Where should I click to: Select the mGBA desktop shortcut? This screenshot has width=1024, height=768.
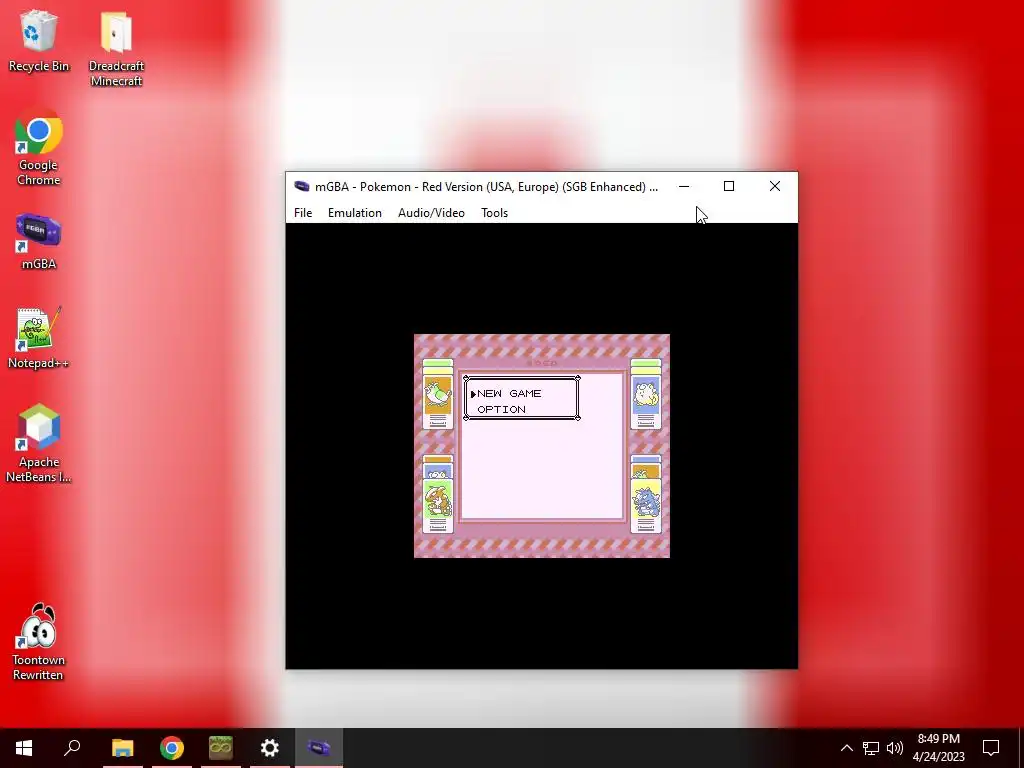click(x=39, y=241)
